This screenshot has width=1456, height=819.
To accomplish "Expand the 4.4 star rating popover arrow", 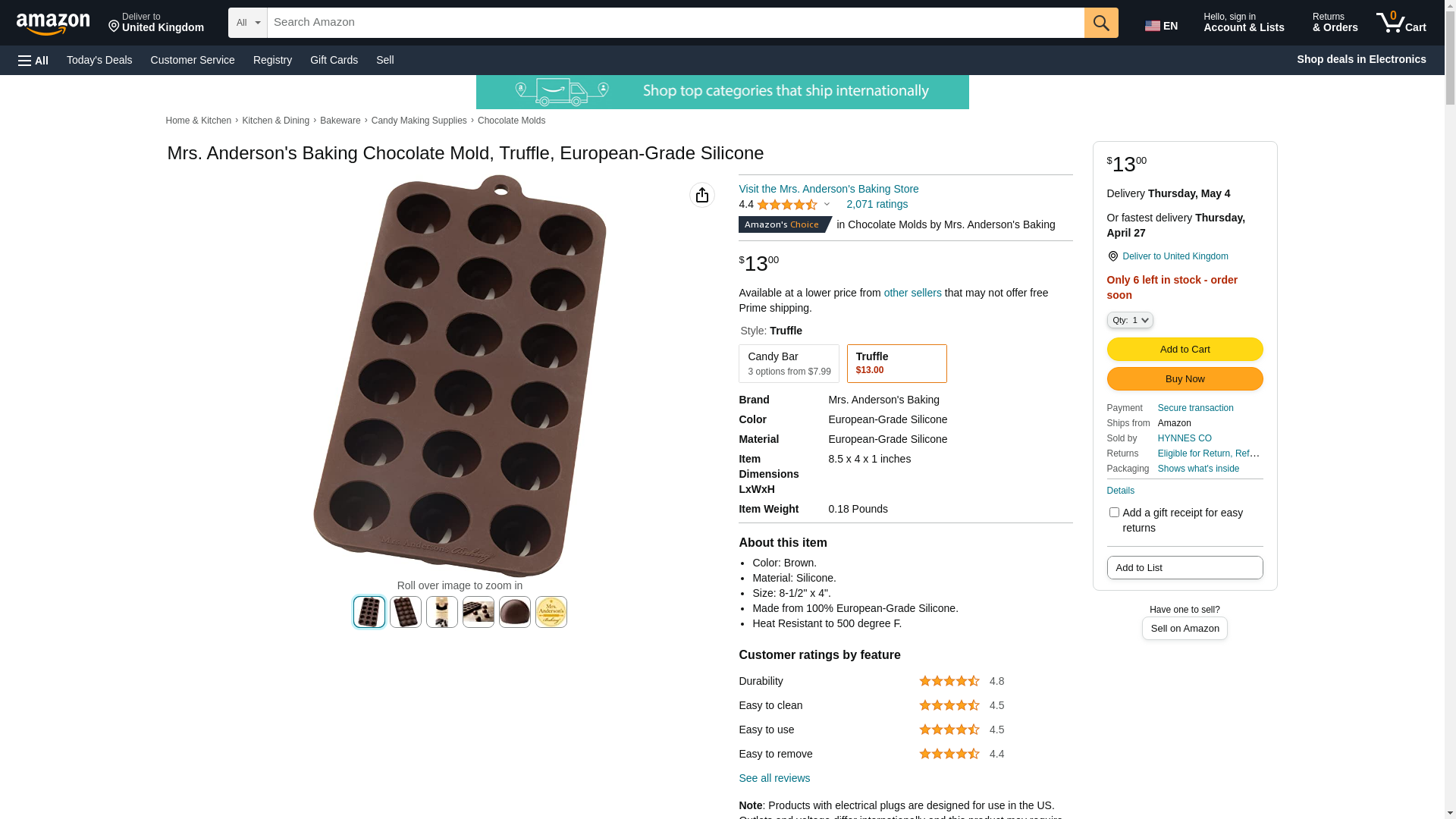I will 827,204.
